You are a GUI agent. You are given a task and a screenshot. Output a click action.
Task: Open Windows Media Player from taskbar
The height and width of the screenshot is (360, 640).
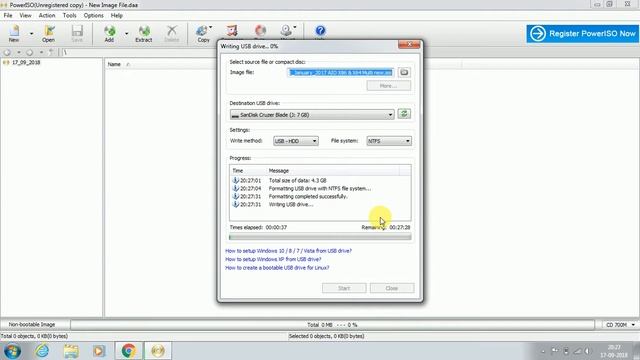click(x=99, y=351)
